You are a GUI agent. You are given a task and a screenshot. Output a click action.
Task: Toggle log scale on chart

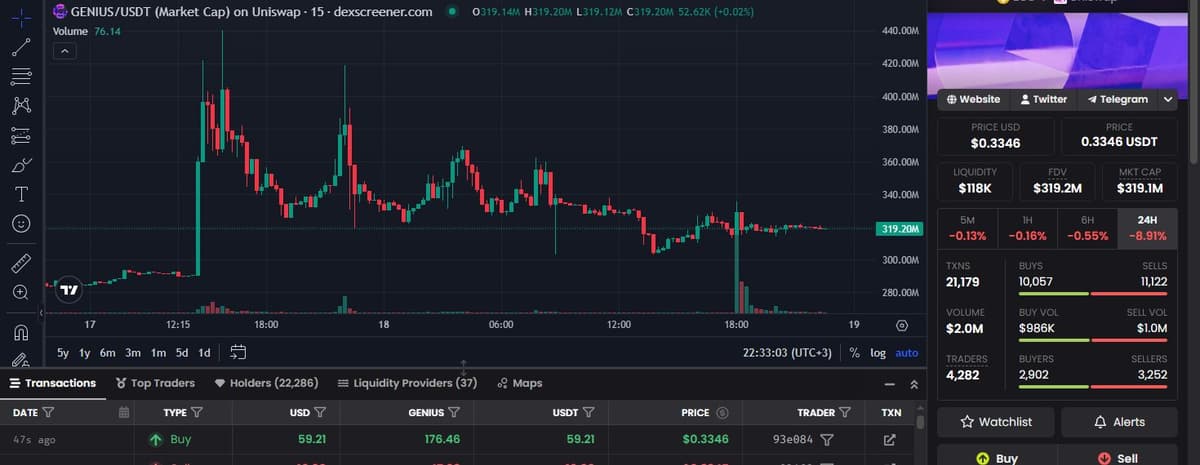point(878,352)
